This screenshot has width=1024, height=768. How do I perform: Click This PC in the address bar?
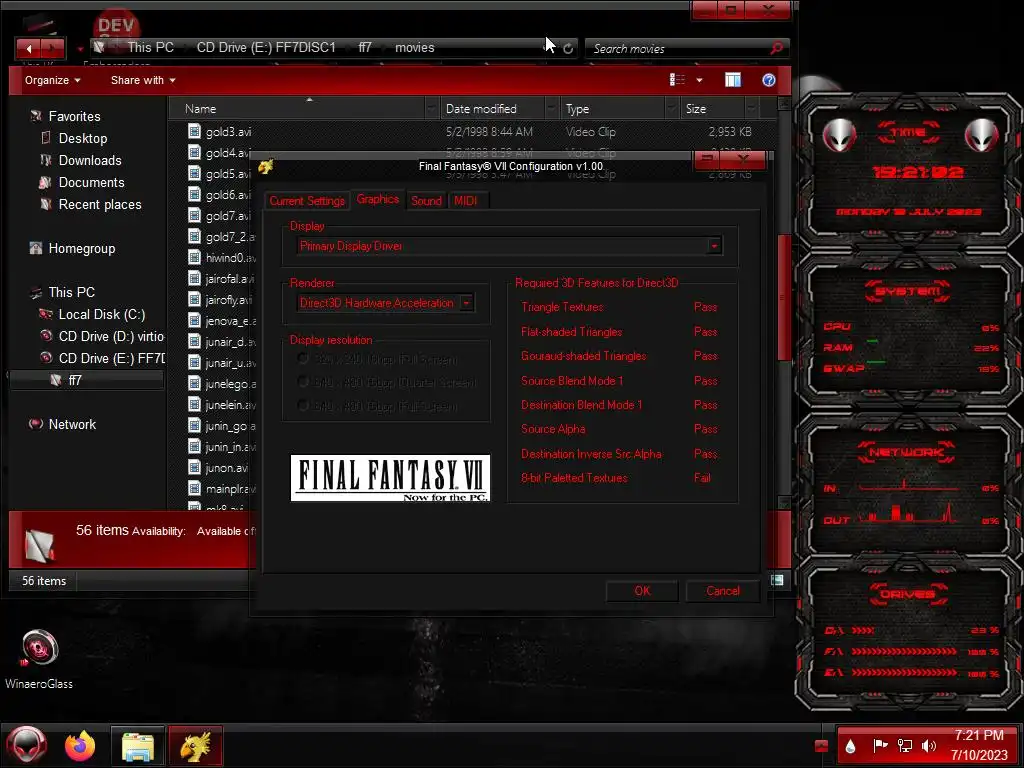(150, 48)
